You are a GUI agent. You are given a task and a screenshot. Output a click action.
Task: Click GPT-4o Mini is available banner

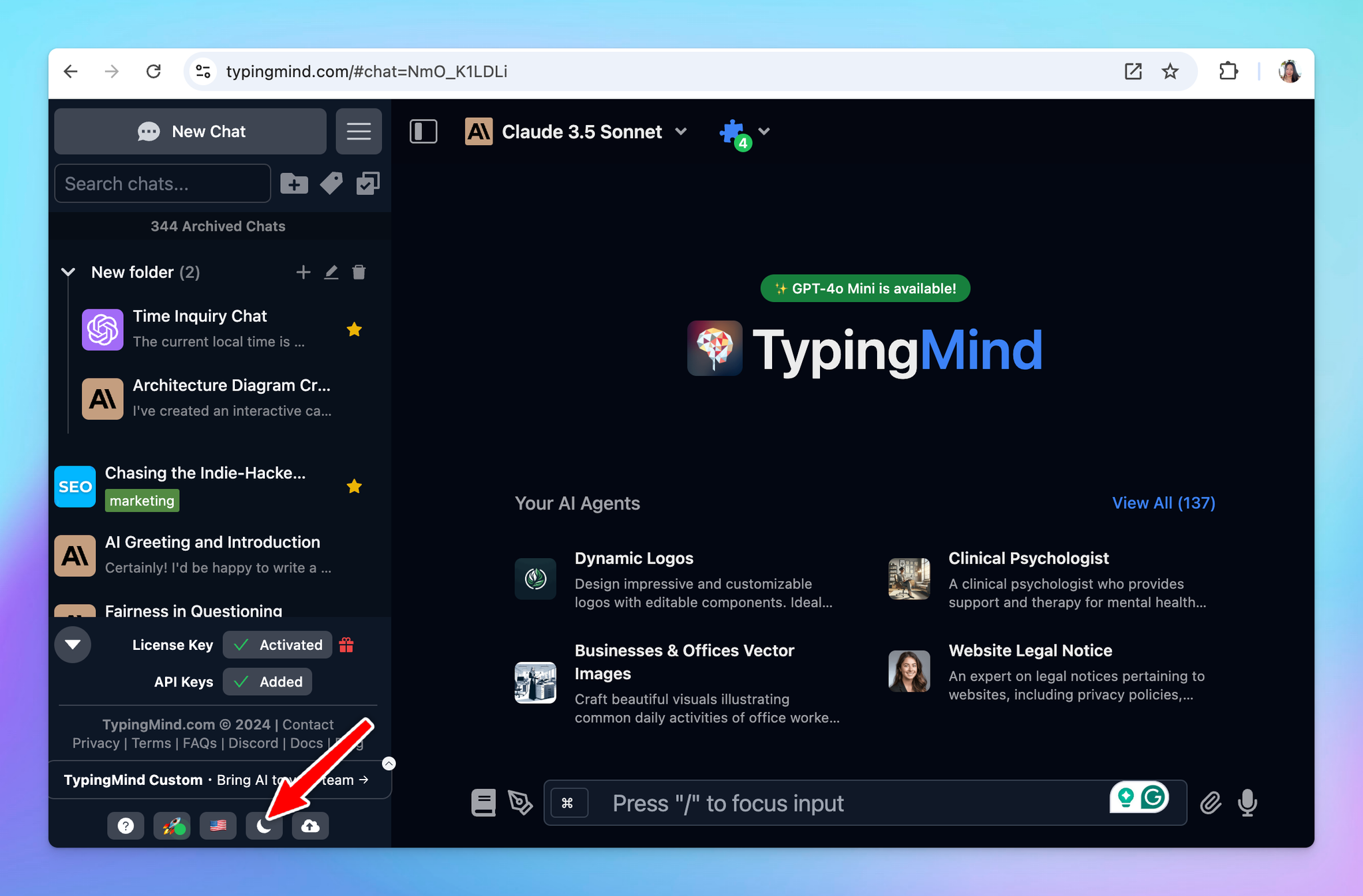[865, 288]
